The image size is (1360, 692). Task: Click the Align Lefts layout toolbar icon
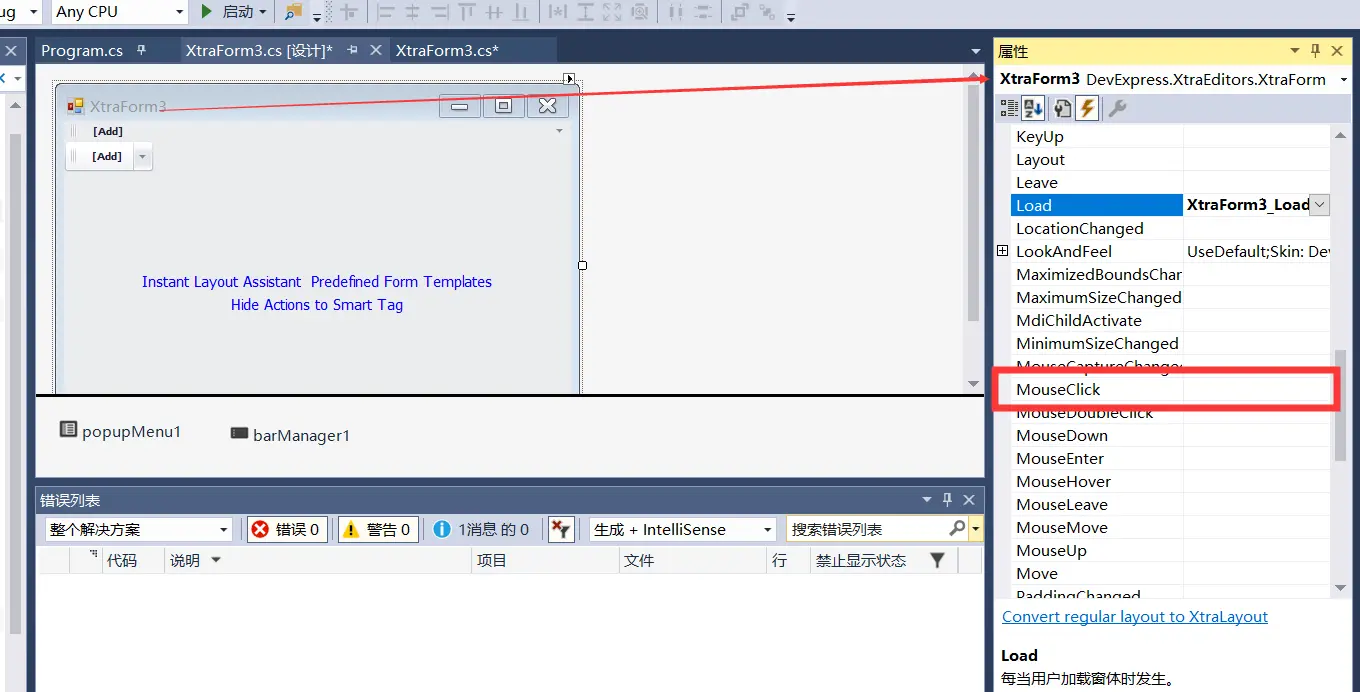pos(385,12)
